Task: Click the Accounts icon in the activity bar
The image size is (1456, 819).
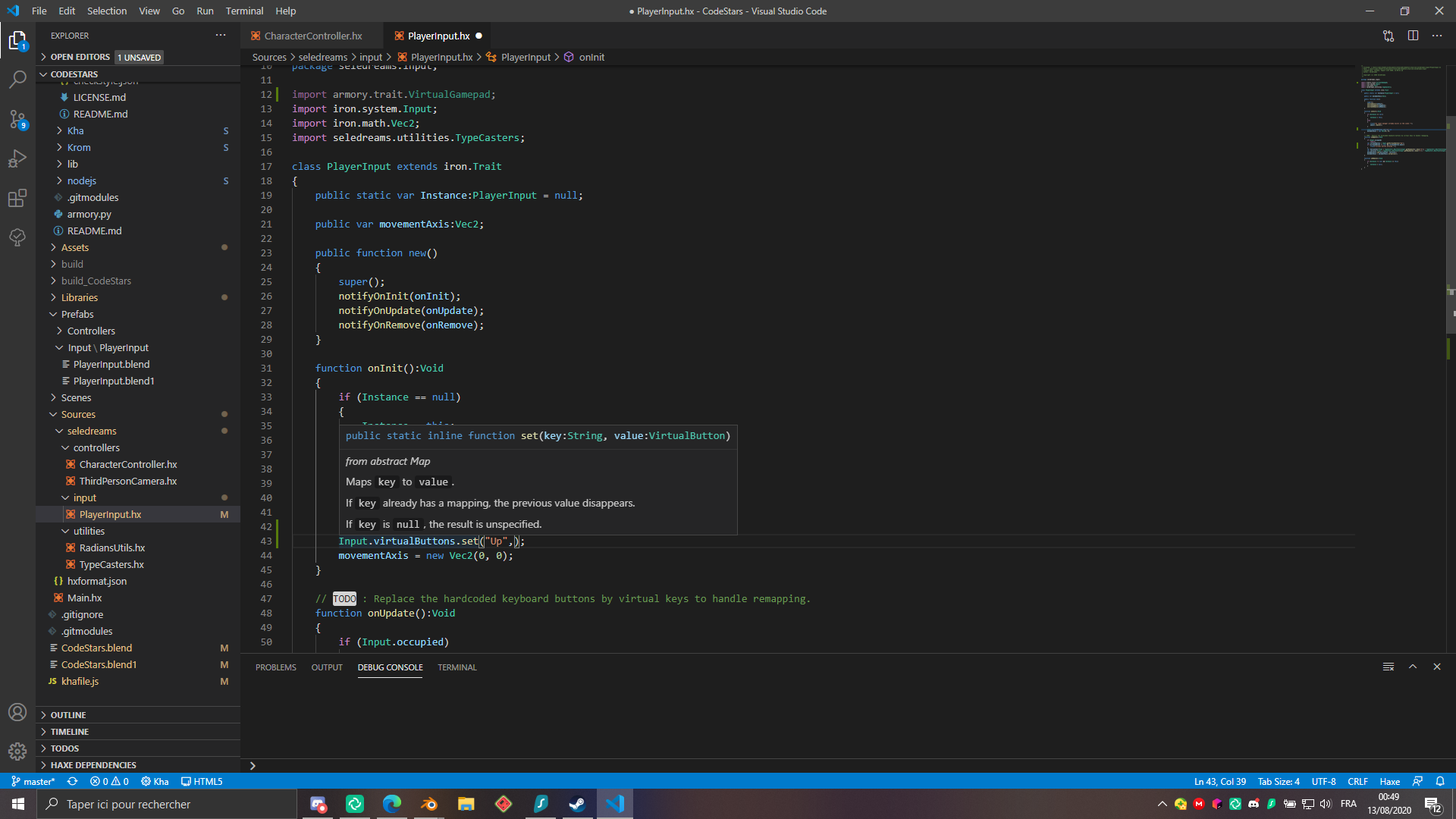Action: (x=17, y=712)
